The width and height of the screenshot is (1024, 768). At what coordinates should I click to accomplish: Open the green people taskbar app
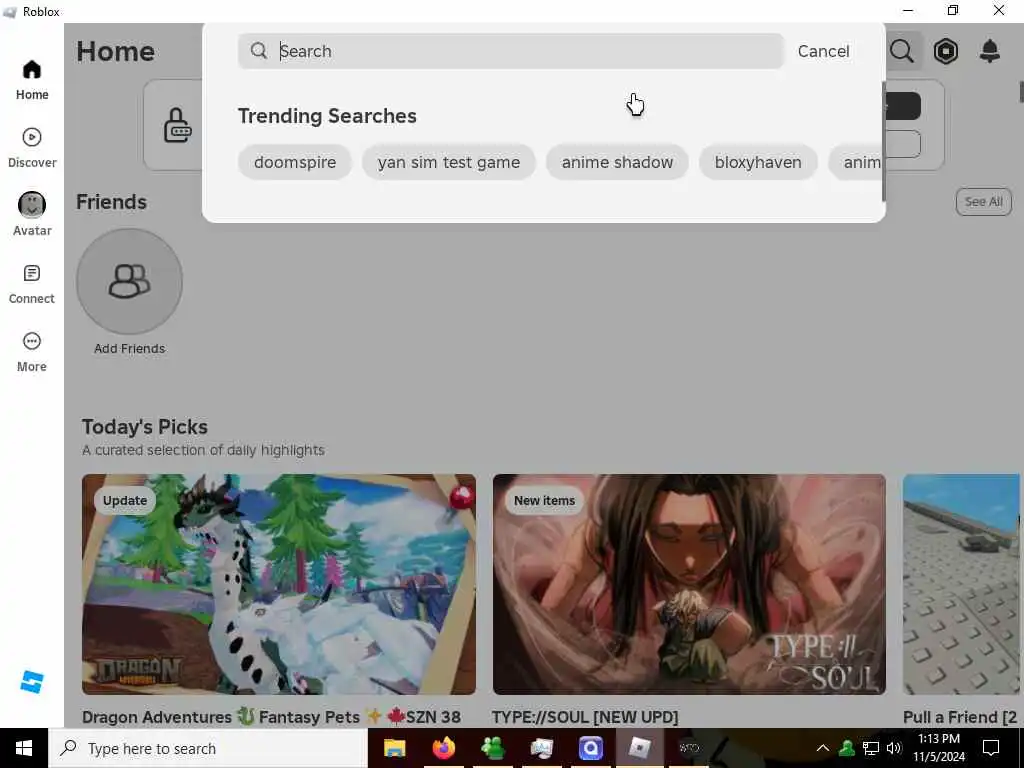tap(492, 748)
